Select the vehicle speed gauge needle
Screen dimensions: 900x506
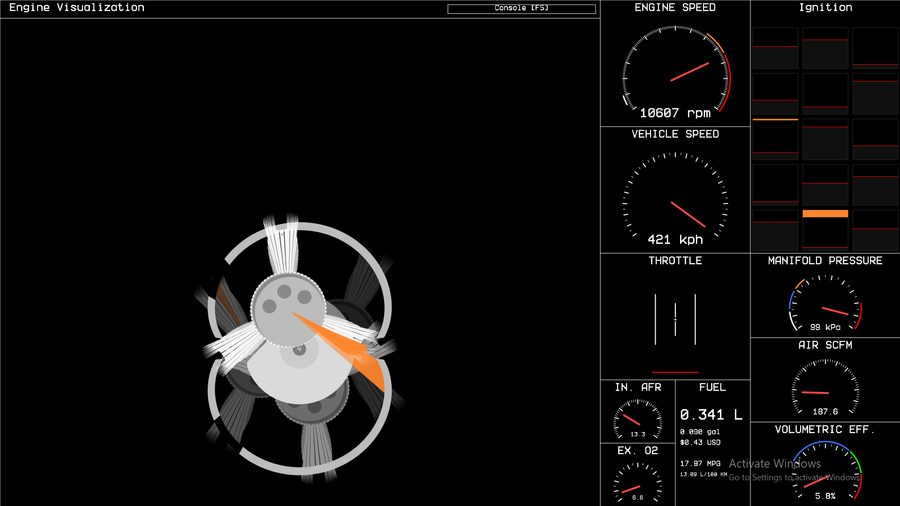click(688, 214)
